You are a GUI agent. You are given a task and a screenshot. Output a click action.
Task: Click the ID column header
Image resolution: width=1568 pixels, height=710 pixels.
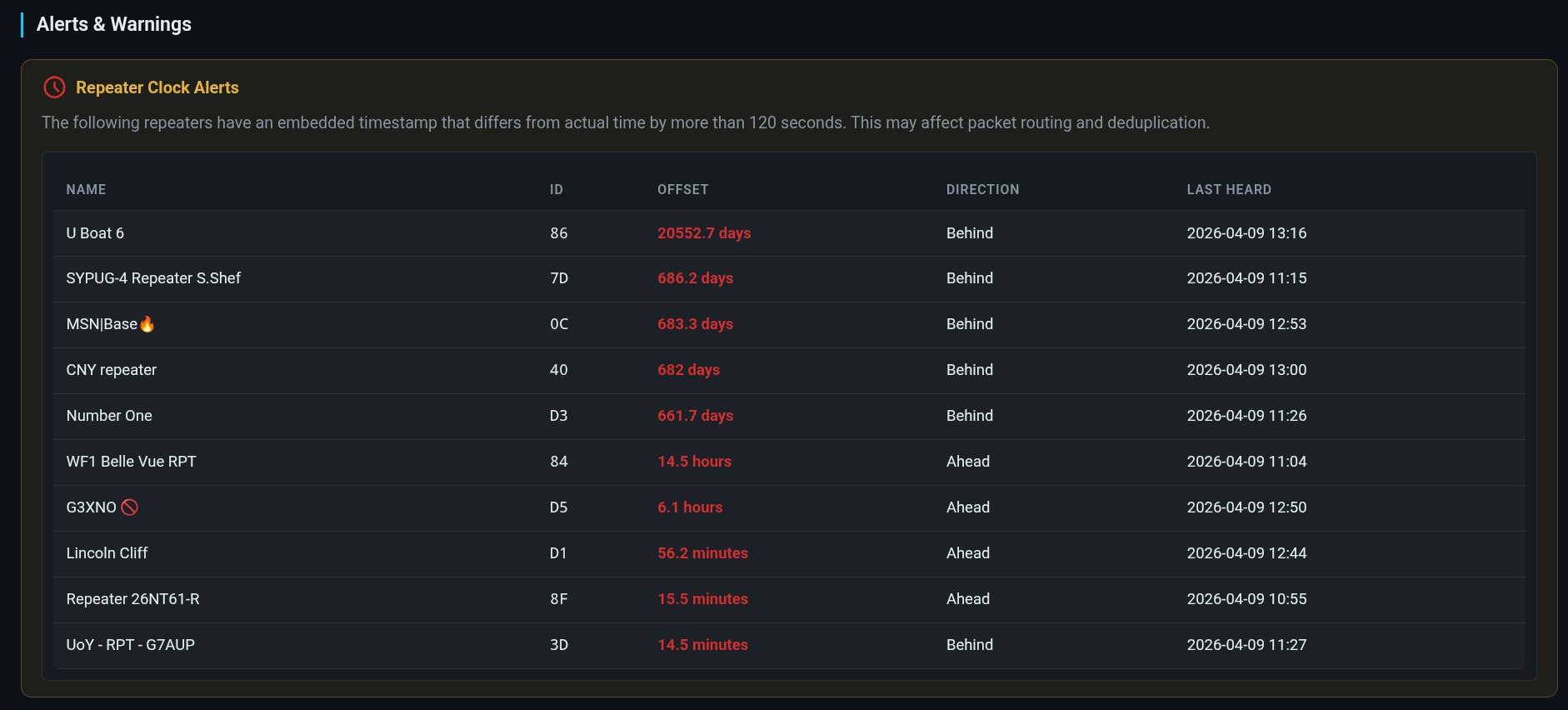pos(556,190)
